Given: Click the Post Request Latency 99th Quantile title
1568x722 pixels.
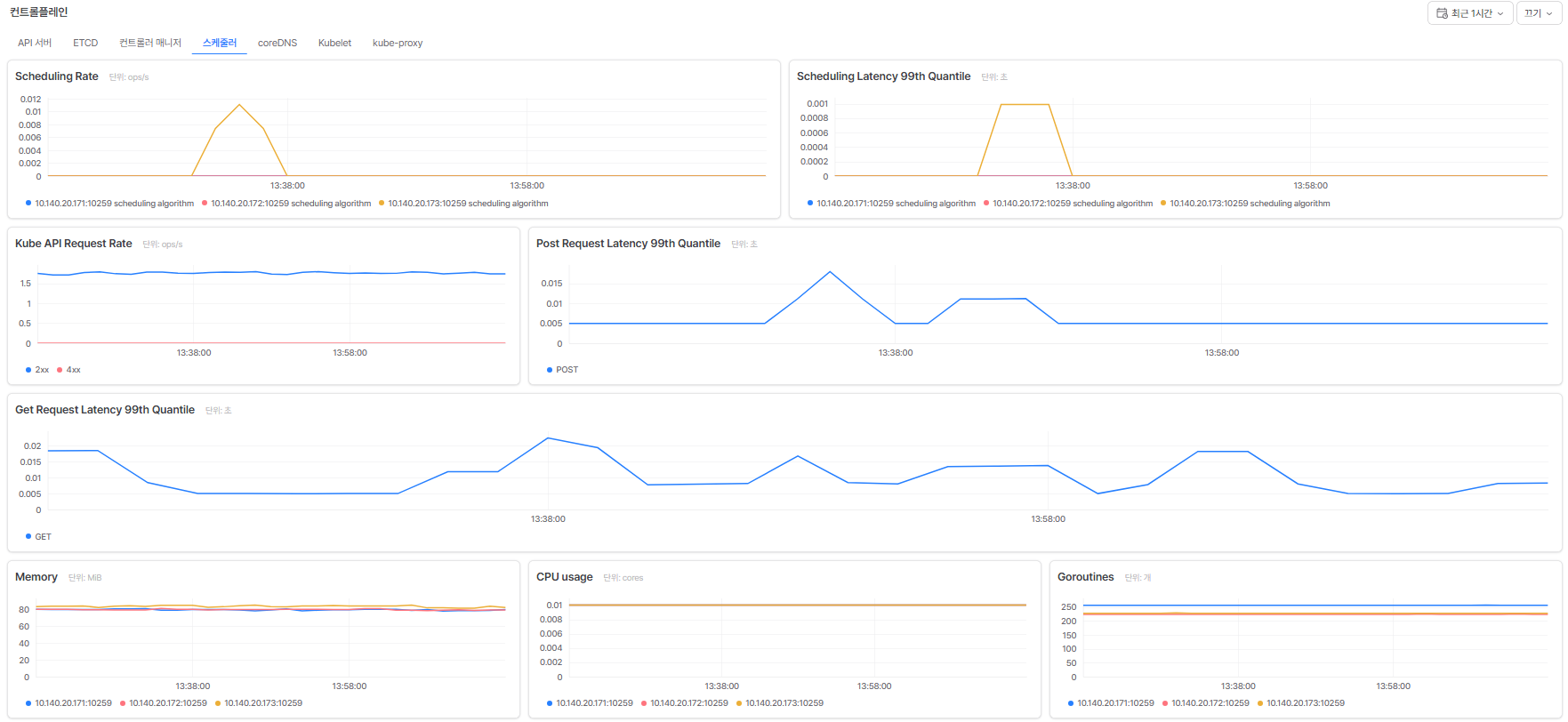Looking at the screenshot, I should tap(628, 244).
